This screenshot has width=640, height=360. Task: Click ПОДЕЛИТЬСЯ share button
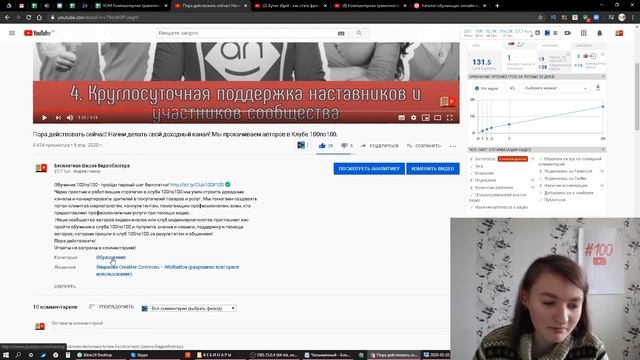380,146
